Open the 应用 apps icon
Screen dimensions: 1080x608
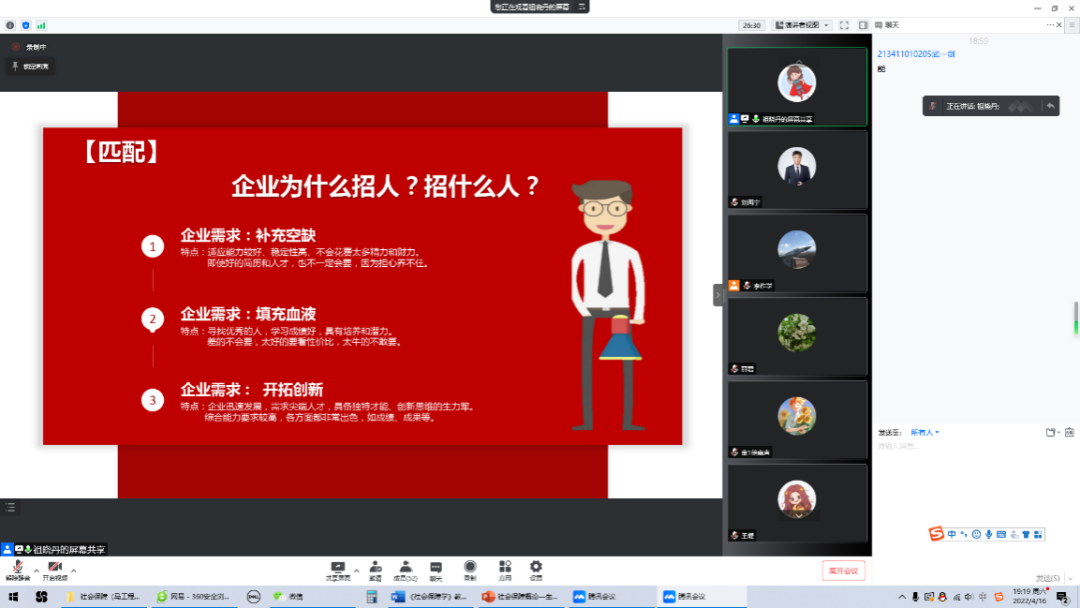[505, 568]
